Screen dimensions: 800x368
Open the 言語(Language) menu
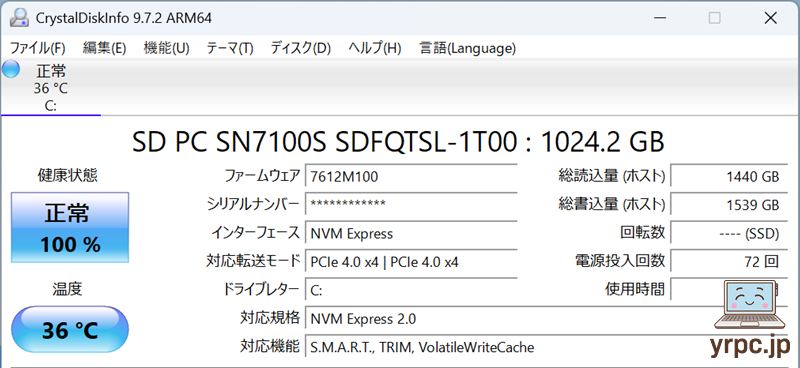(x=467, y=48)
